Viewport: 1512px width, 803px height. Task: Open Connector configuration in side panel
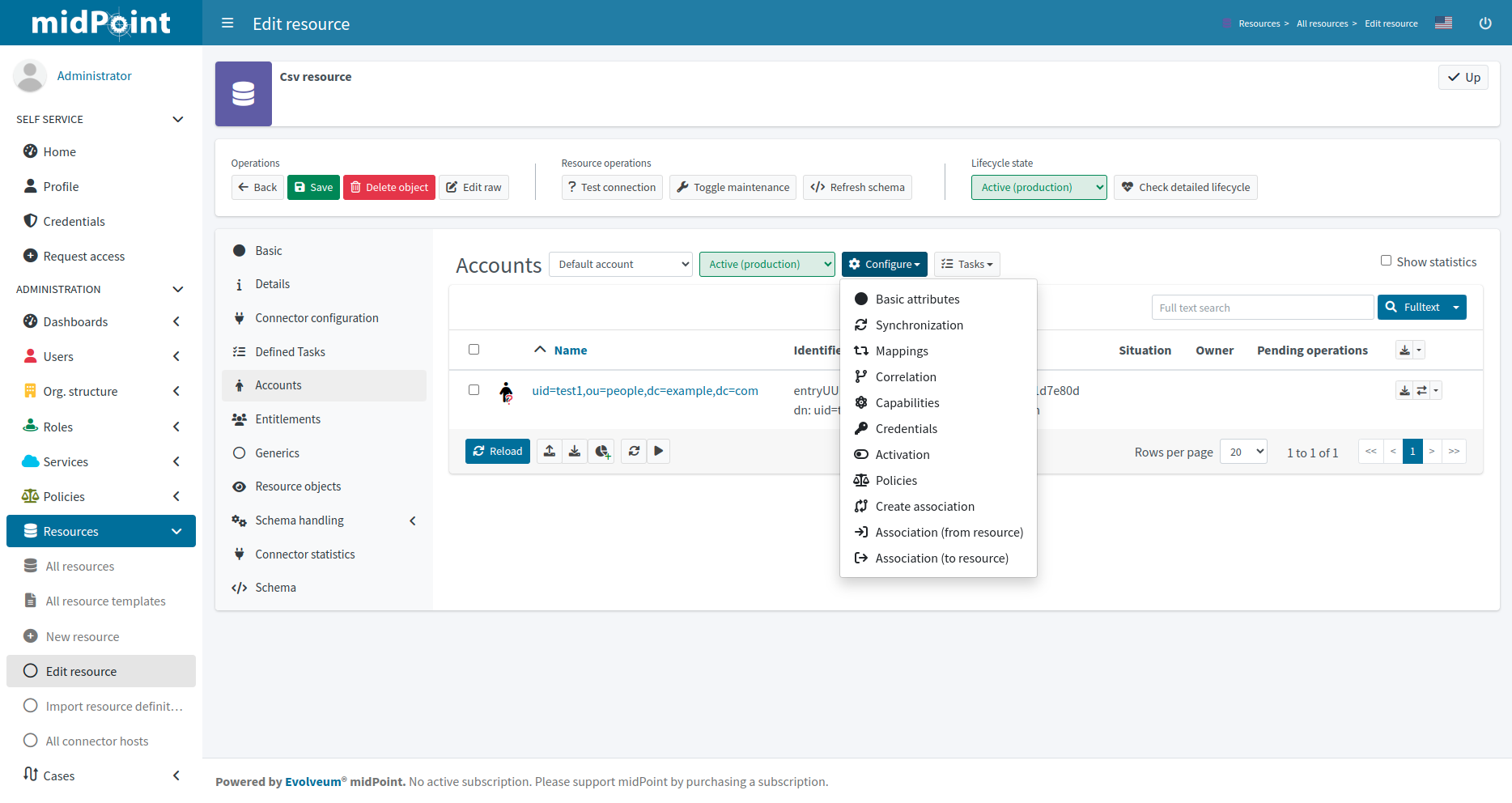316,318
